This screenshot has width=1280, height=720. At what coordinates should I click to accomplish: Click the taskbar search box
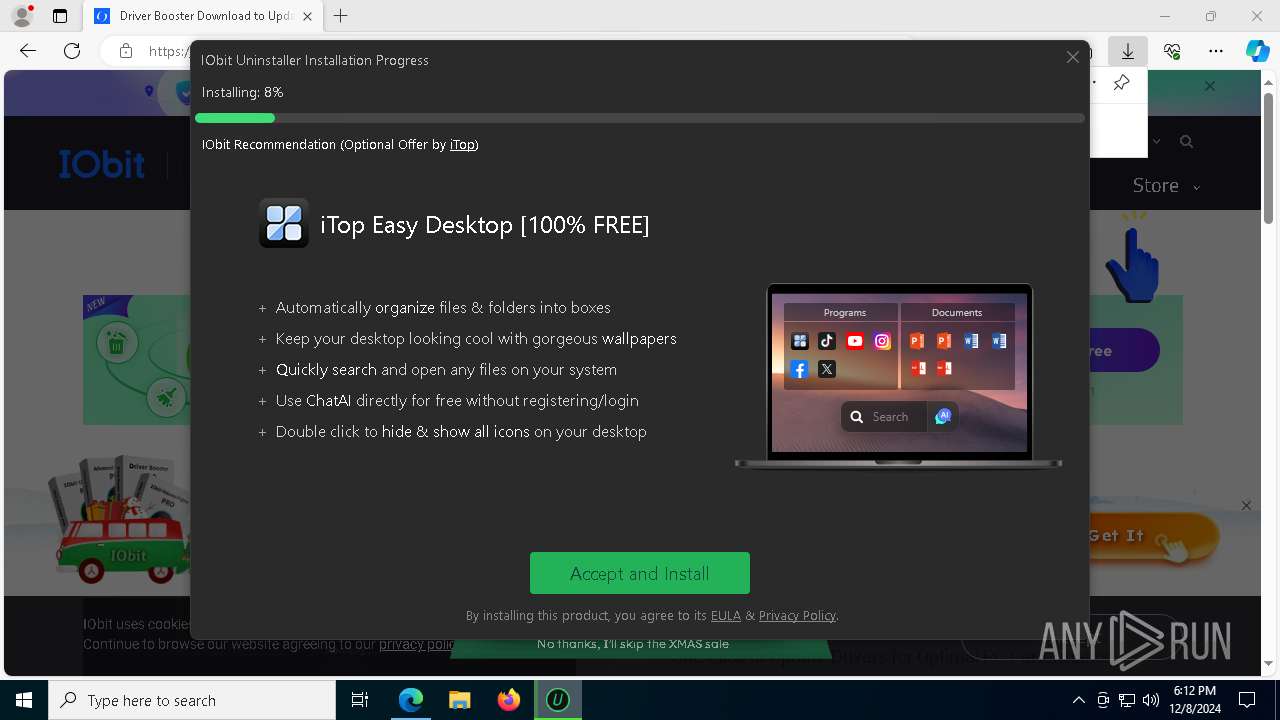(192, 700)
